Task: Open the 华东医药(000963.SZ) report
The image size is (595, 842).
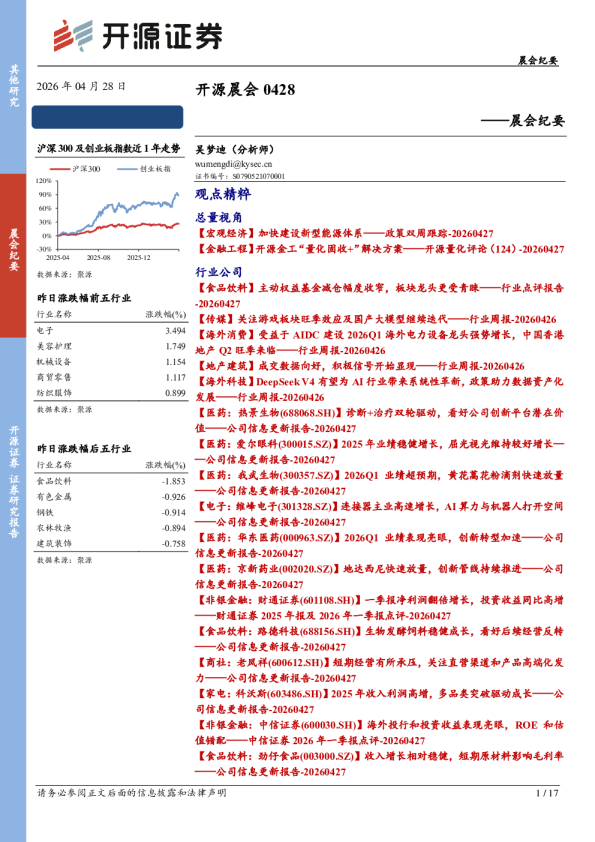Action: click(380, 545)
